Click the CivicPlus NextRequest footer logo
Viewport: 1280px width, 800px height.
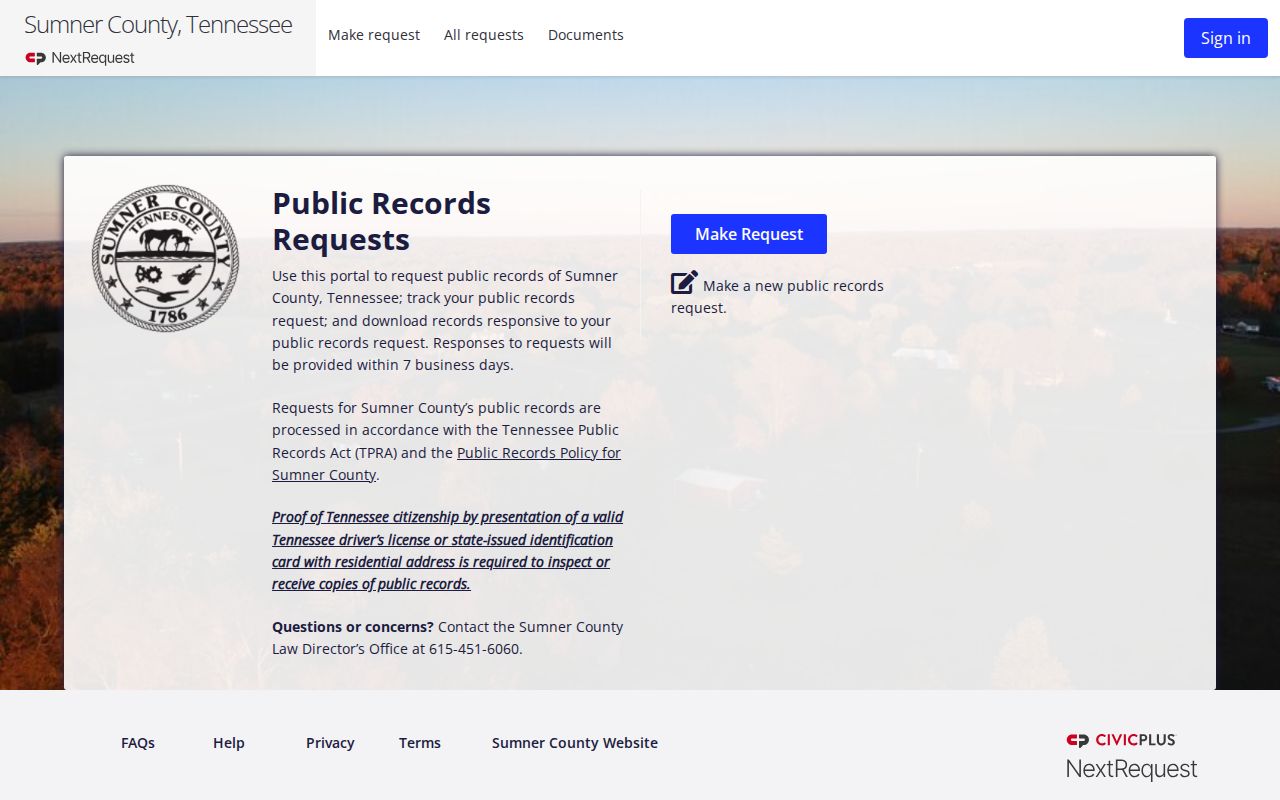tap(1131, 756)
